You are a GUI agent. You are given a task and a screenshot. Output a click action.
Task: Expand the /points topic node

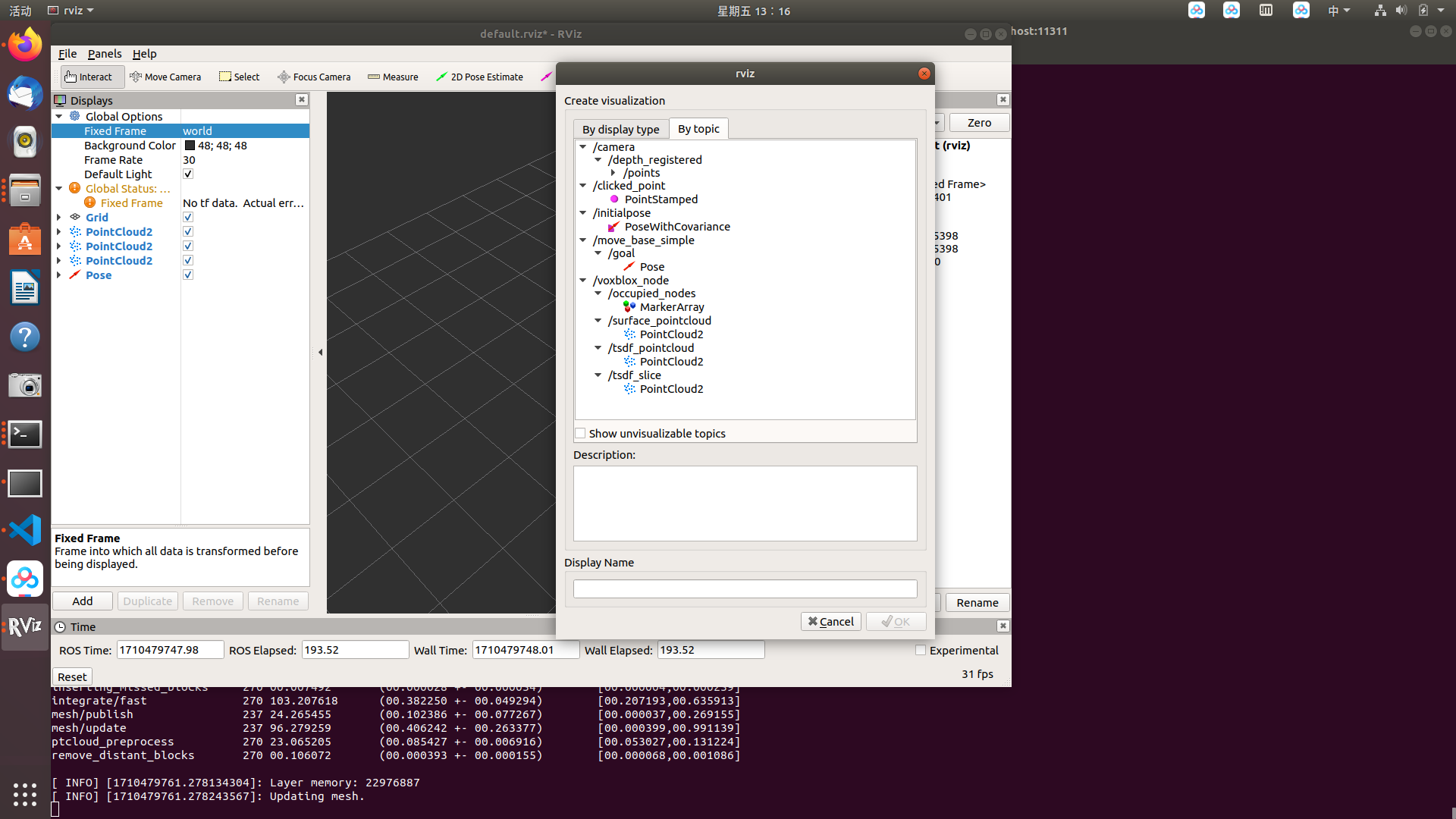click(613, 173)
